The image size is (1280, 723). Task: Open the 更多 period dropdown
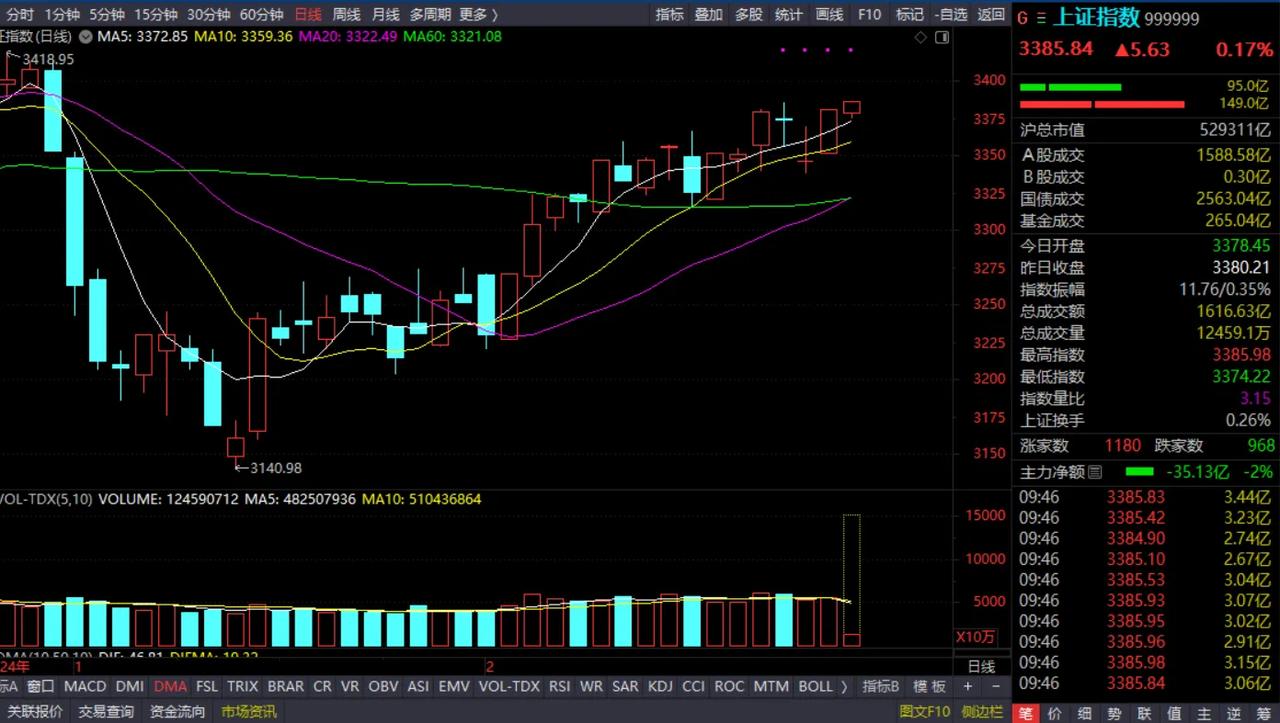pos(479,14)
